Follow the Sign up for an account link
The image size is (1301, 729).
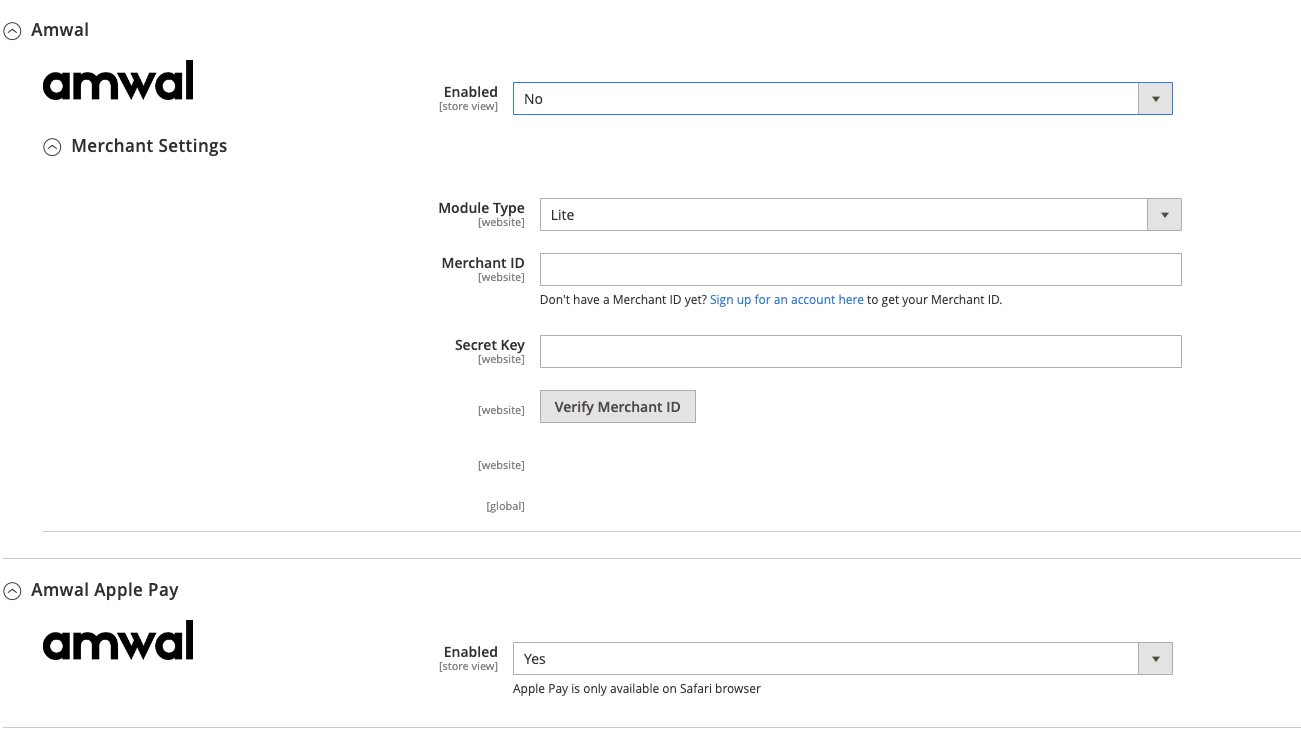point(786,299)
